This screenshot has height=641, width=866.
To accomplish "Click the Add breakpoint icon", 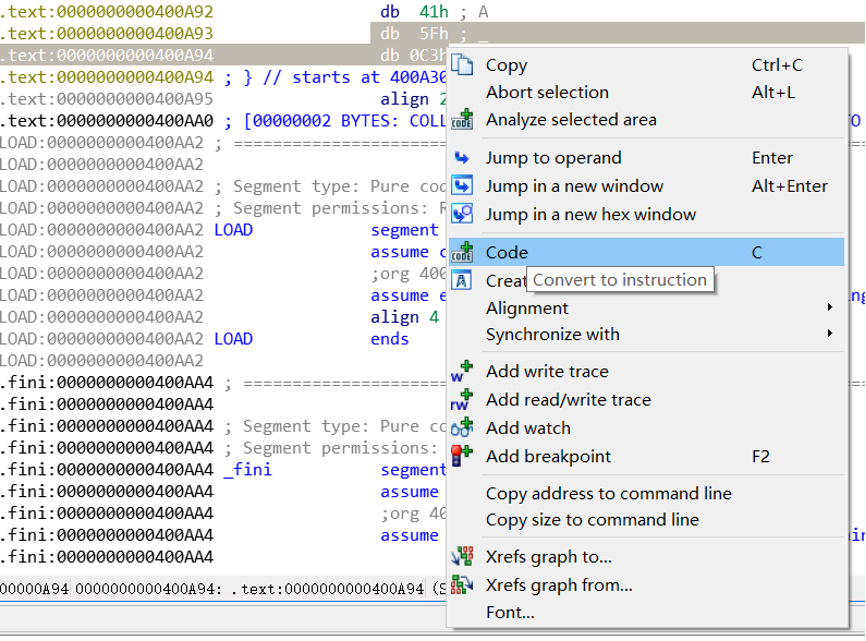I will (462, 456).
